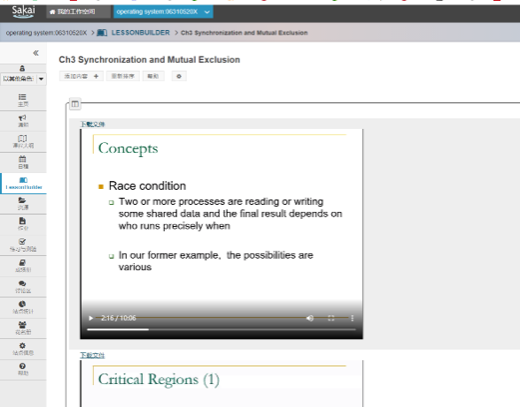The height and width of the screenshot is (407, 520).
Task: Play the Concepts lecture video
Action: pyautogui.click(x=91, y=318)
